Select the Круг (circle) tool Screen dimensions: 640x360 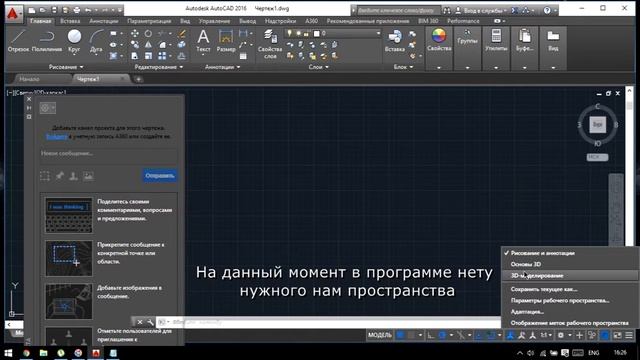point(74,41)
